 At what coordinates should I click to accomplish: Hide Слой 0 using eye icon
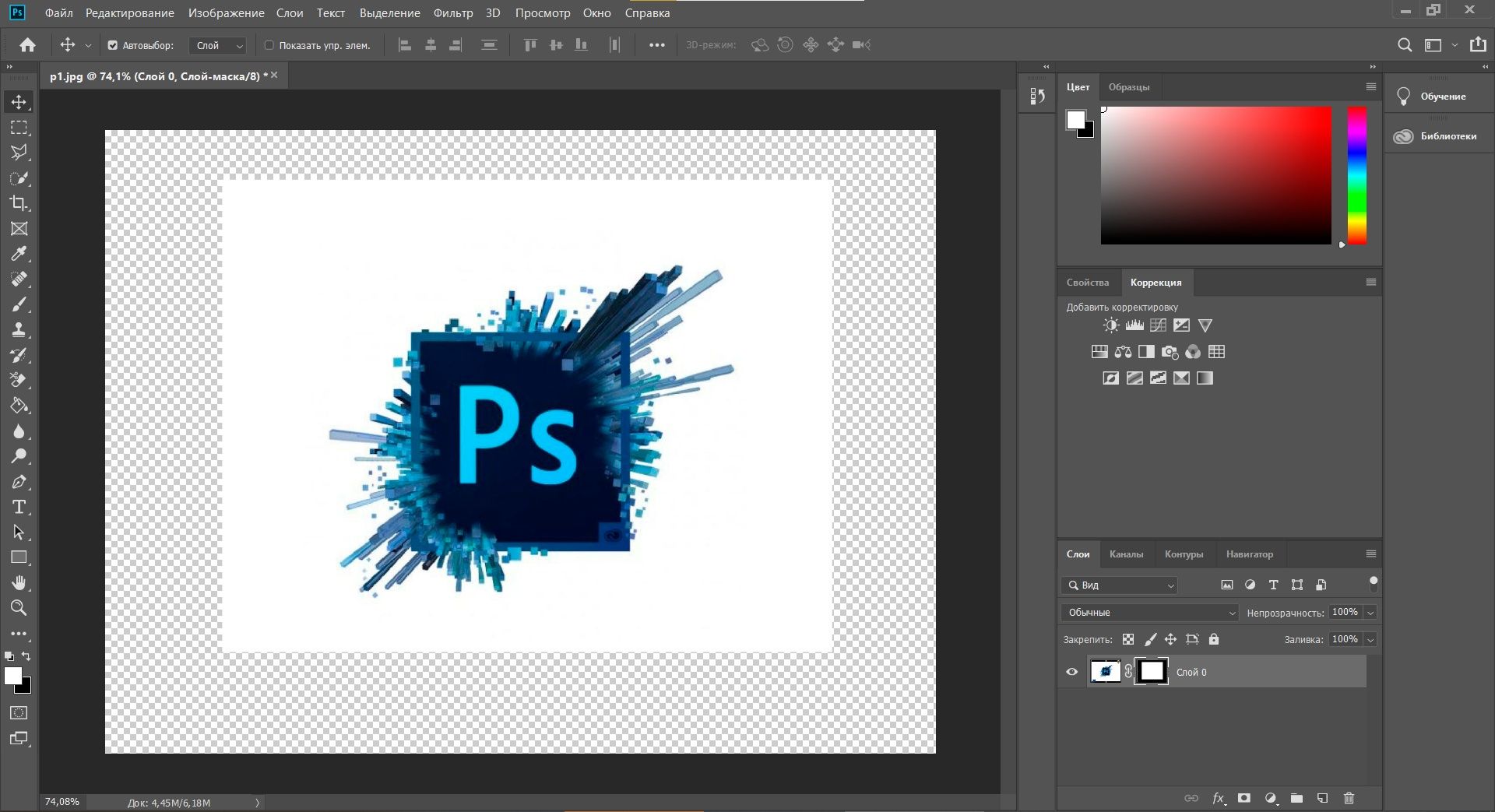point(1072,672)
